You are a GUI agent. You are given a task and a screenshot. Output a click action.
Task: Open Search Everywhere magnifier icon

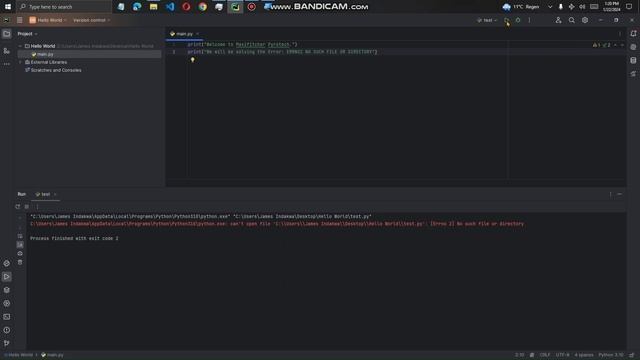click(571, 20)
